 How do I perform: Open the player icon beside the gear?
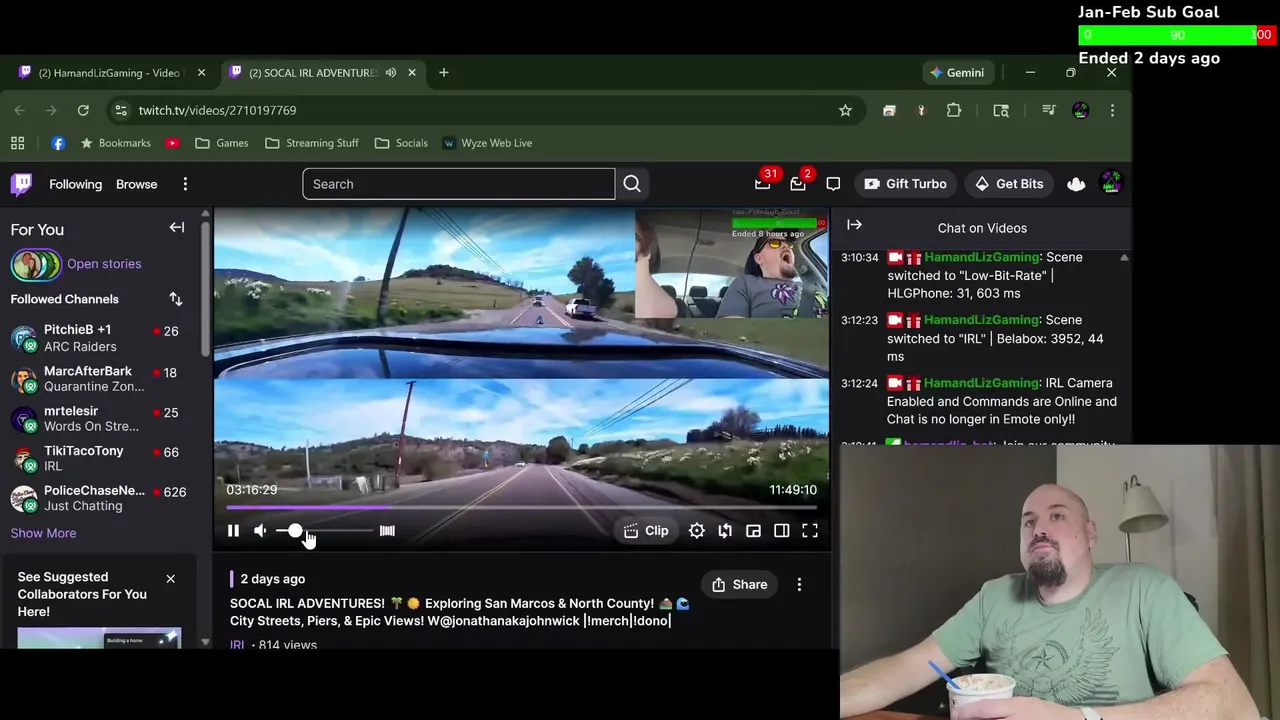pos(725,531)
